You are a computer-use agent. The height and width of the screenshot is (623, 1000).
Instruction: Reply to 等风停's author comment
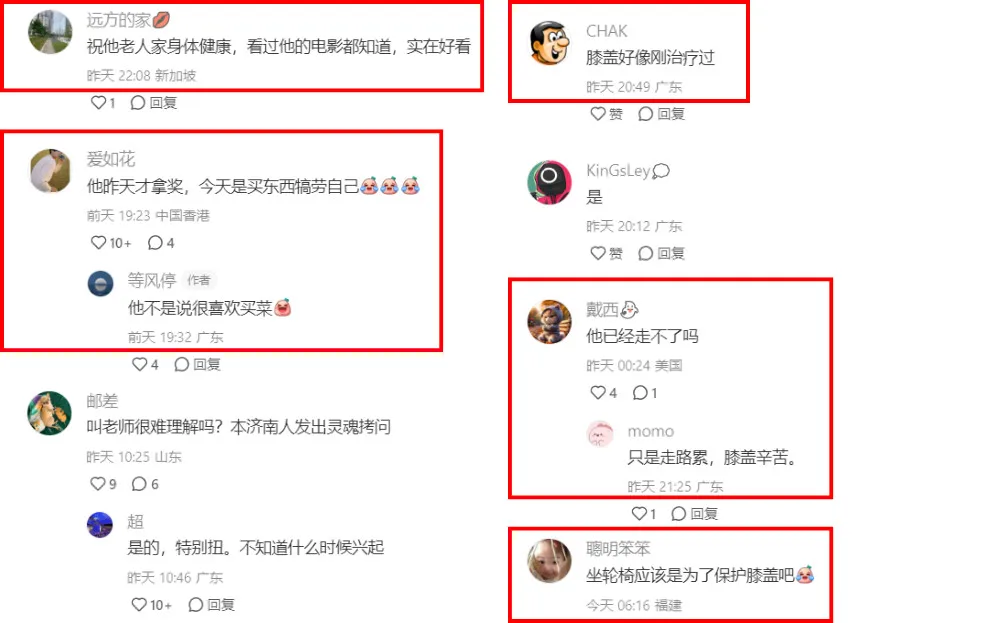(x=198, y=364)
